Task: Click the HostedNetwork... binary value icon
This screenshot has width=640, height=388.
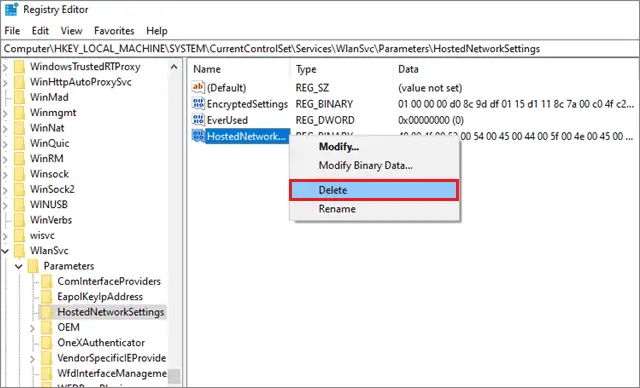Action: pos(198,136)
